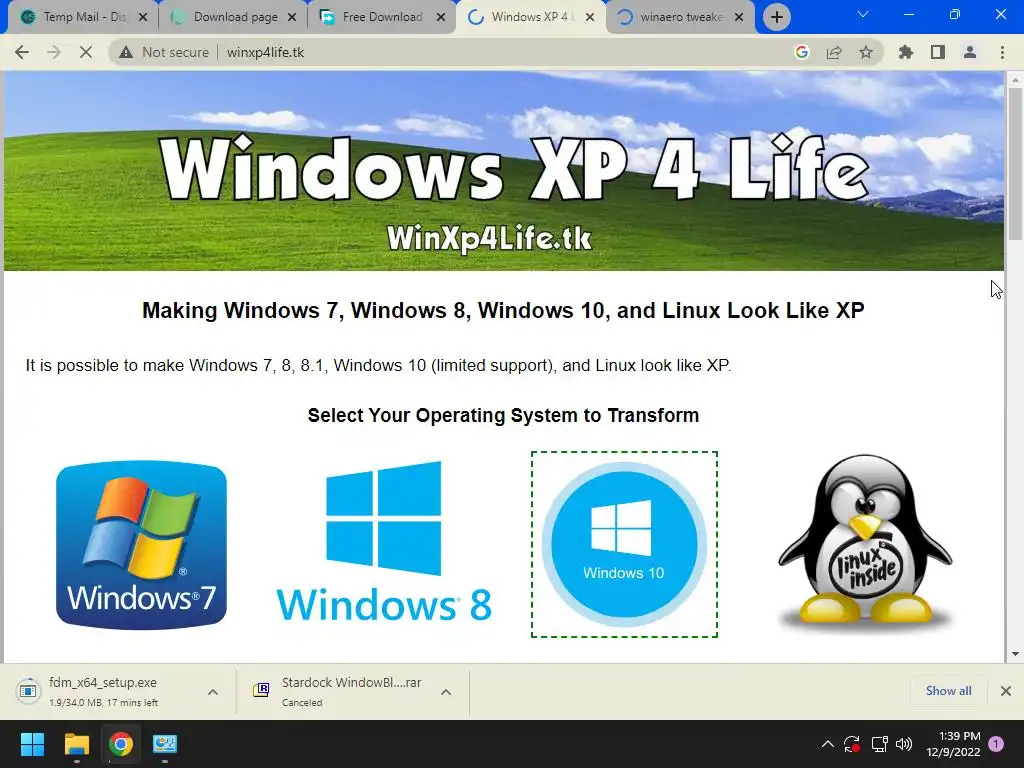Click scrollbar up arrow
The image size is (1024, 768).
click(1015, 79)
